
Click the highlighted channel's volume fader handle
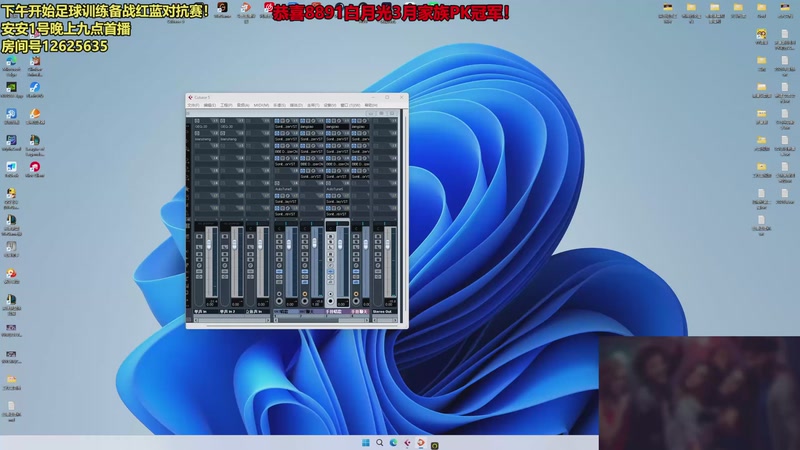(340, 244)
